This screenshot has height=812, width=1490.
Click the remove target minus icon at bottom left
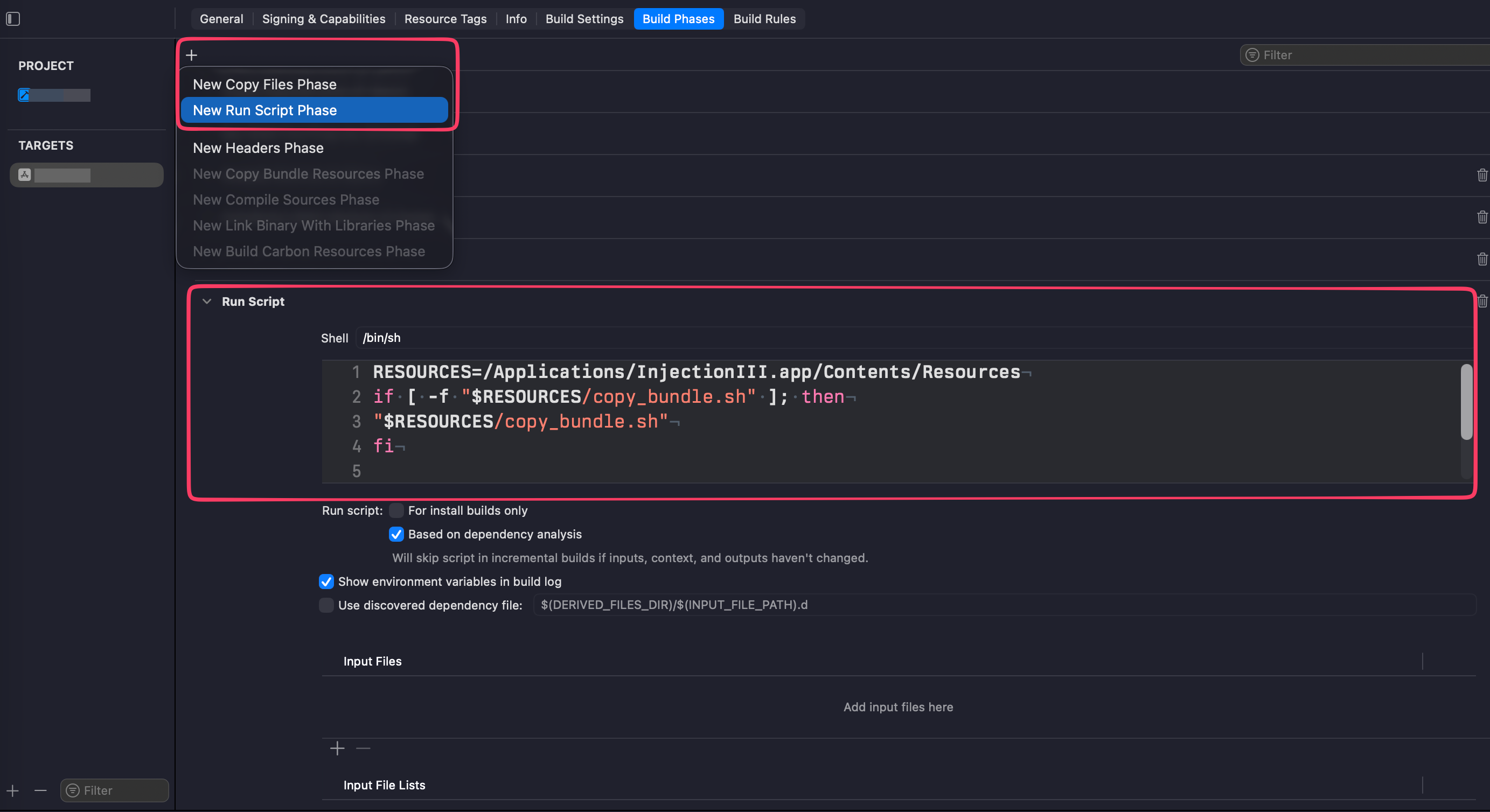click(40, 790)
